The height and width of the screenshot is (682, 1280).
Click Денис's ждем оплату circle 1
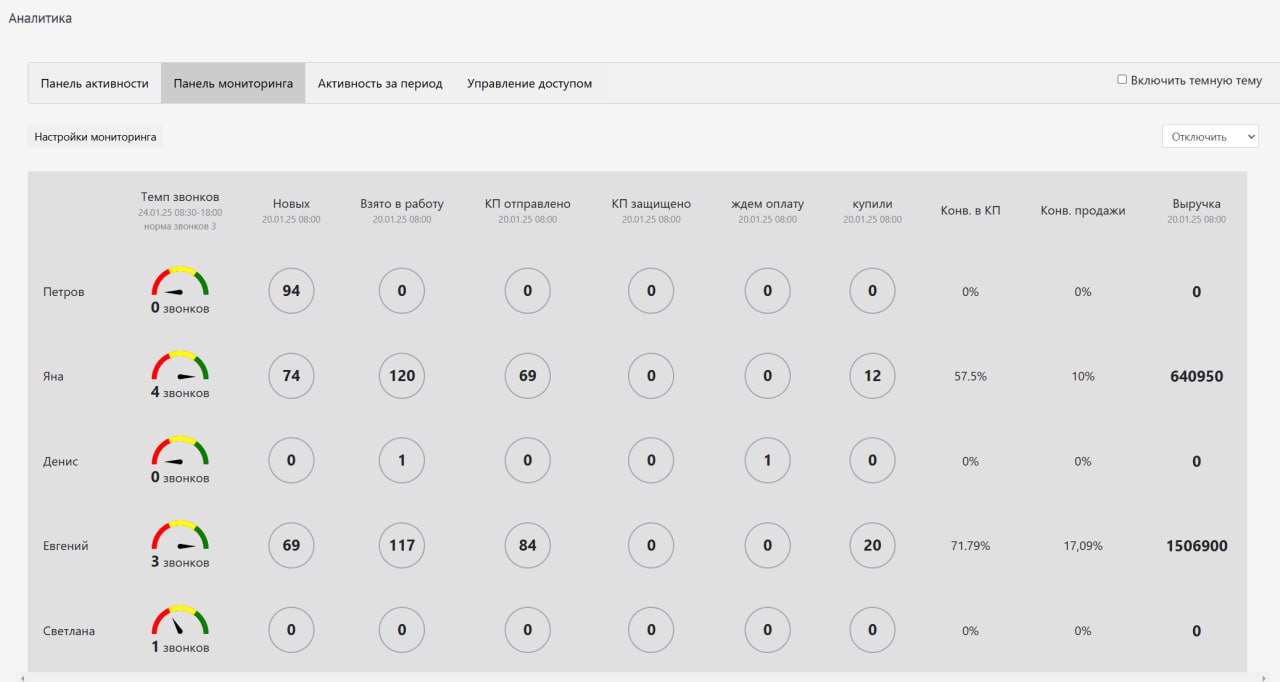click(768, 461)
